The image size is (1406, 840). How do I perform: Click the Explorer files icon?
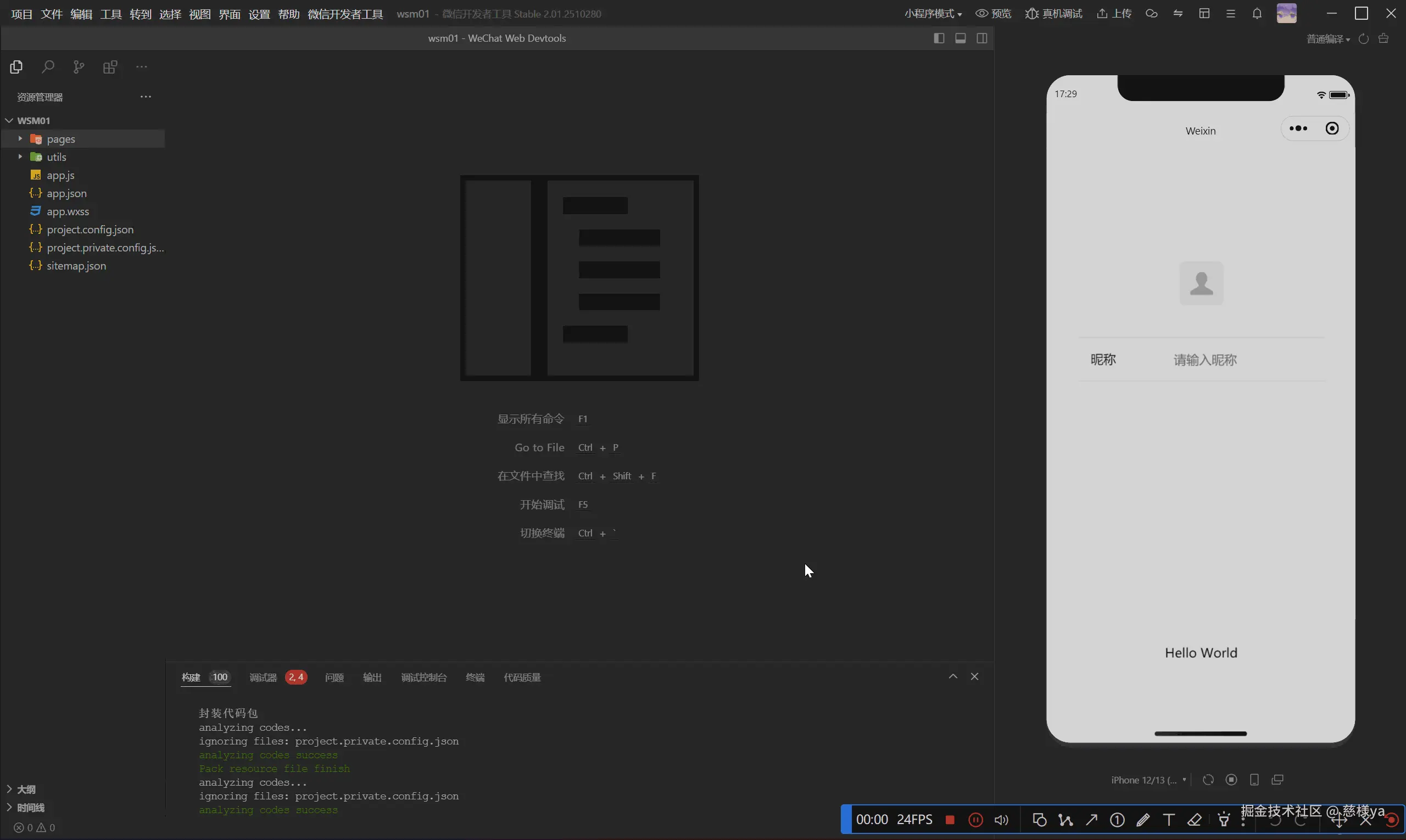[x=16, y=68]
